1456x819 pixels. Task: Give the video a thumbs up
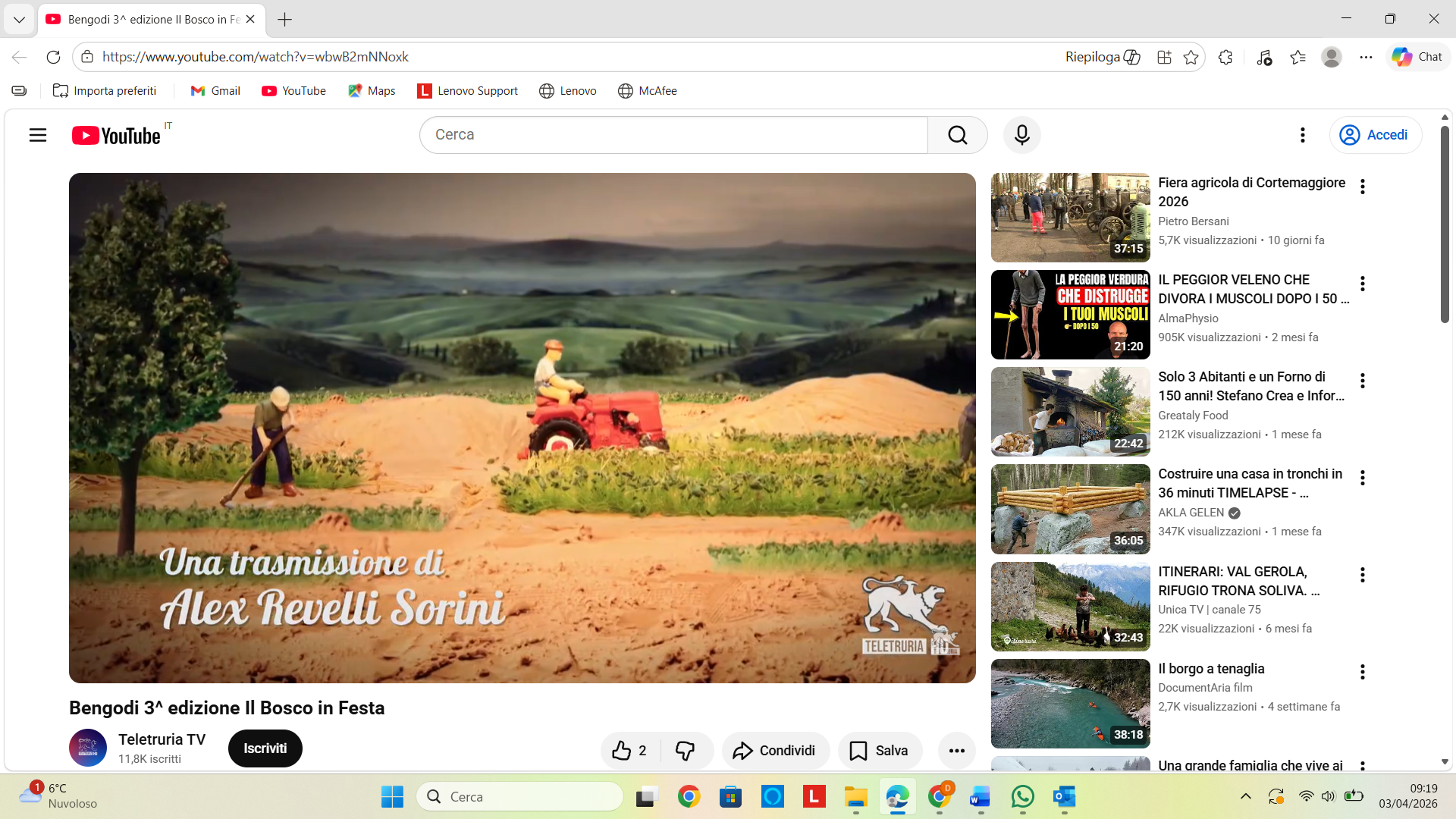pyautogui.click(x=622, y=750)
